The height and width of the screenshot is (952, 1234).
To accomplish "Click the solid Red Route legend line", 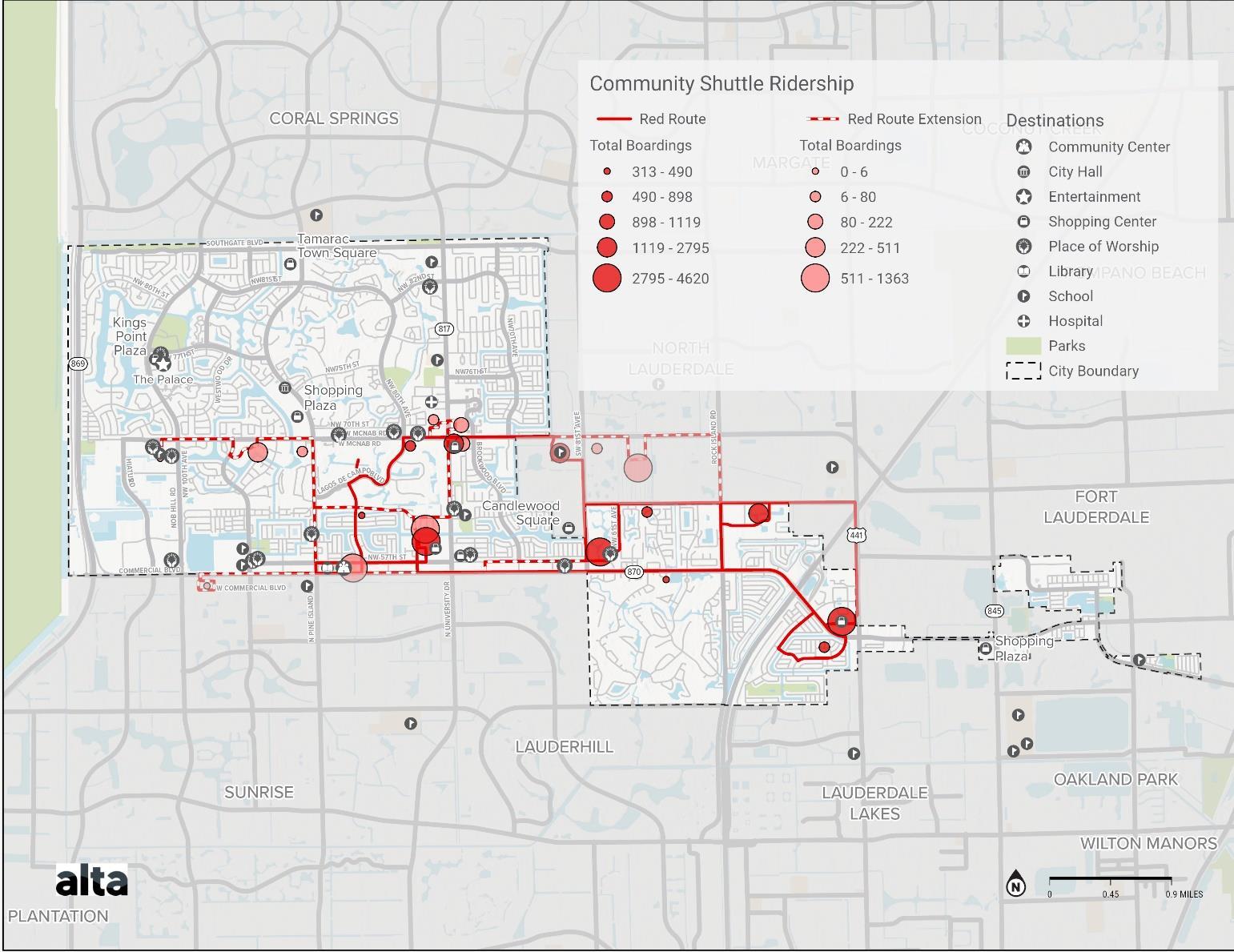I will point(614,118).
